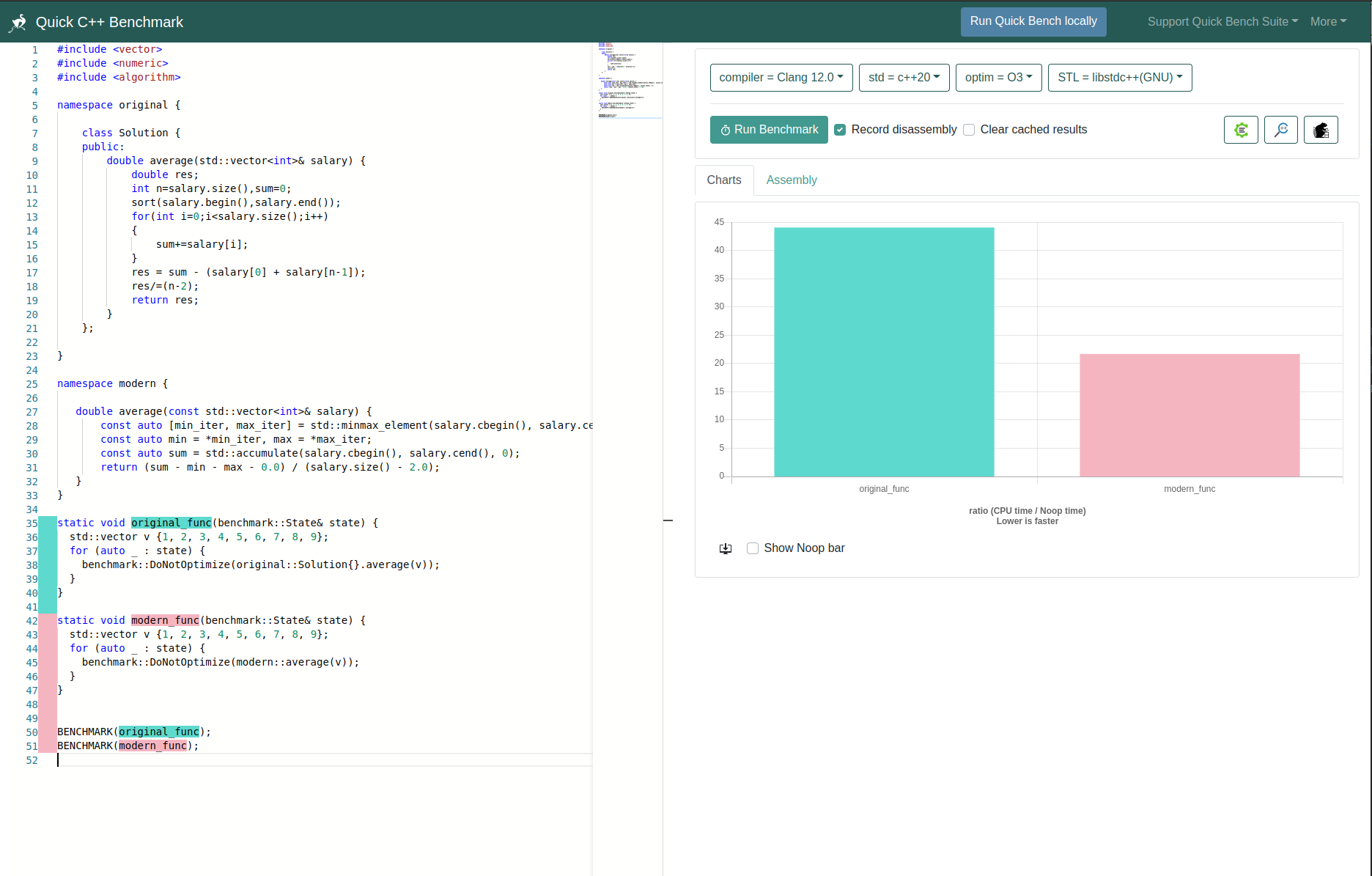Image resolution: width=1372 pixels, height=876 pixels.
Task: Click the code minimap overview
Action: [x=629, y=81]
